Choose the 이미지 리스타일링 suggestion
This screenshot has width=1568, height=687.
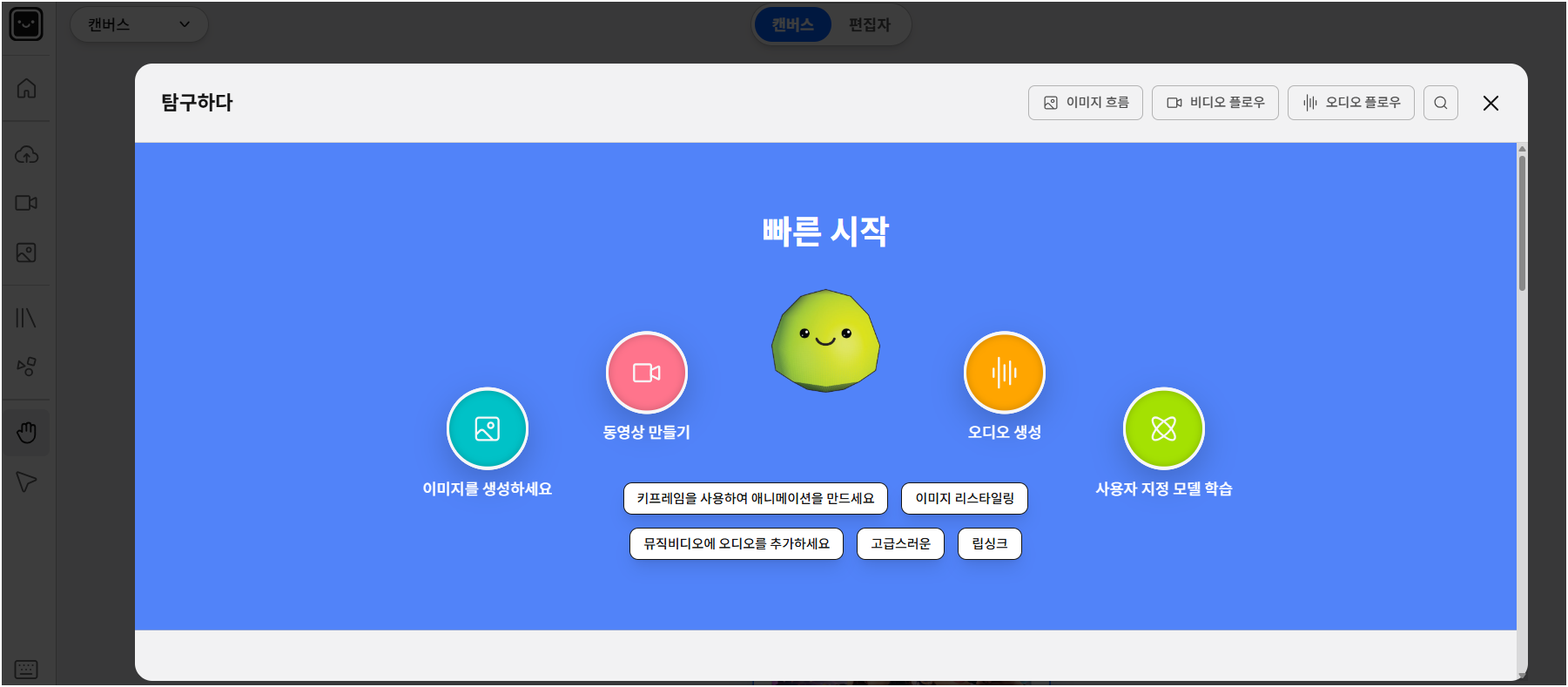(x=965, y=498)
